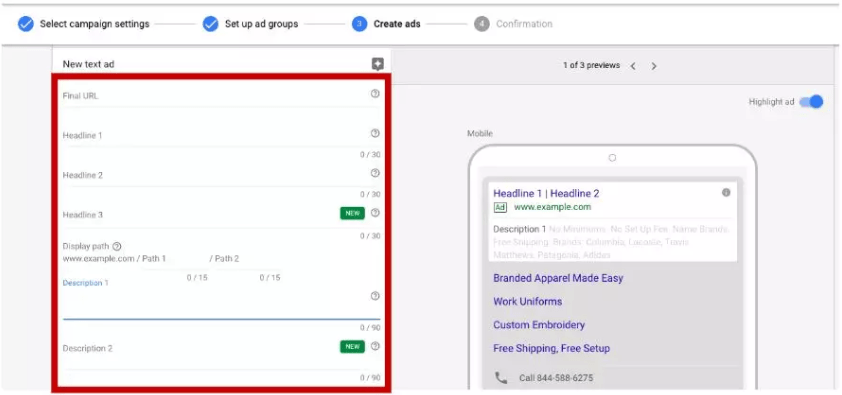Open the Display path help icon

[x=117, y=246]
